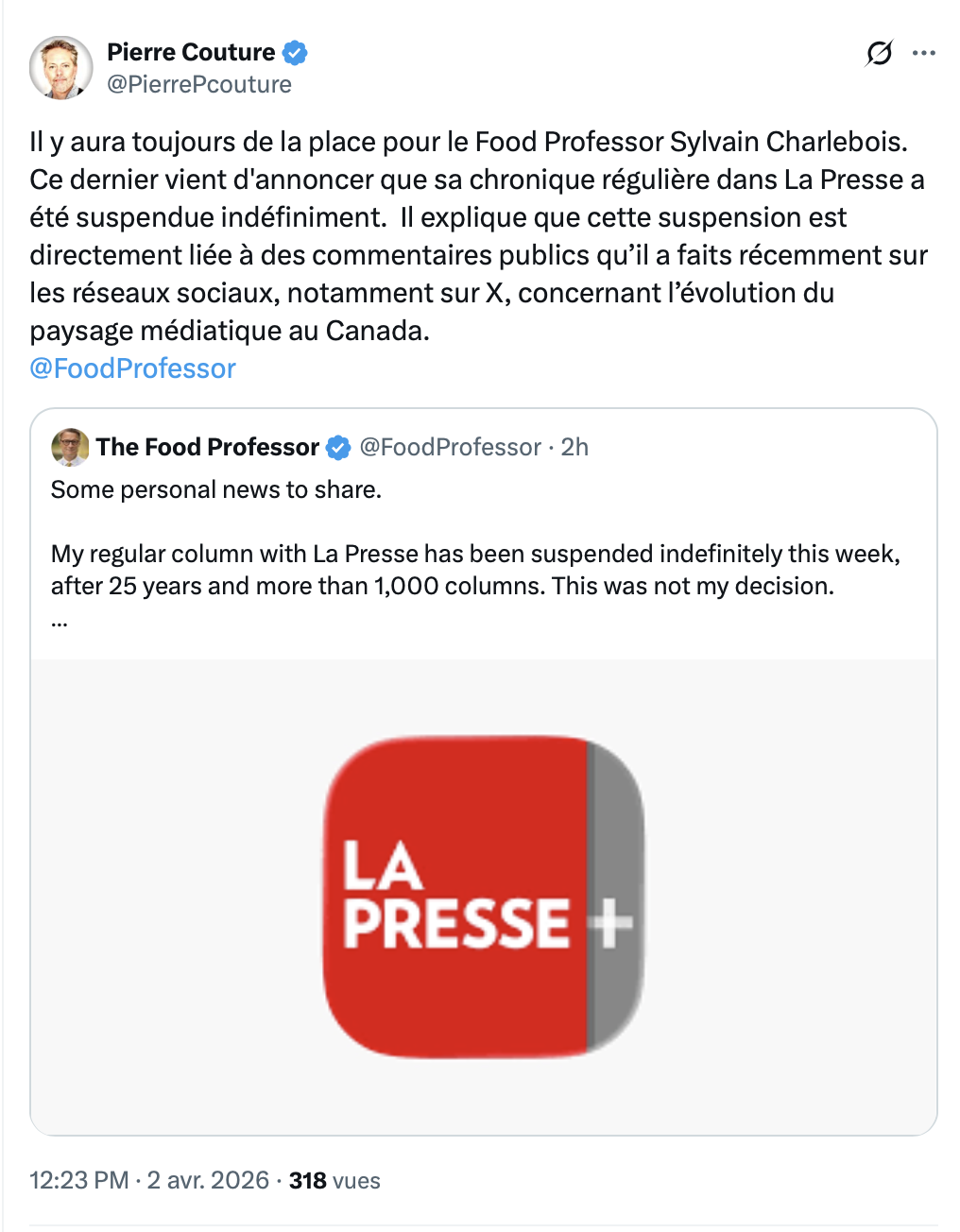Screen dimensions: 960x1232
Task: Open the three-dot More options menu
Action: [x=923, y=53]
